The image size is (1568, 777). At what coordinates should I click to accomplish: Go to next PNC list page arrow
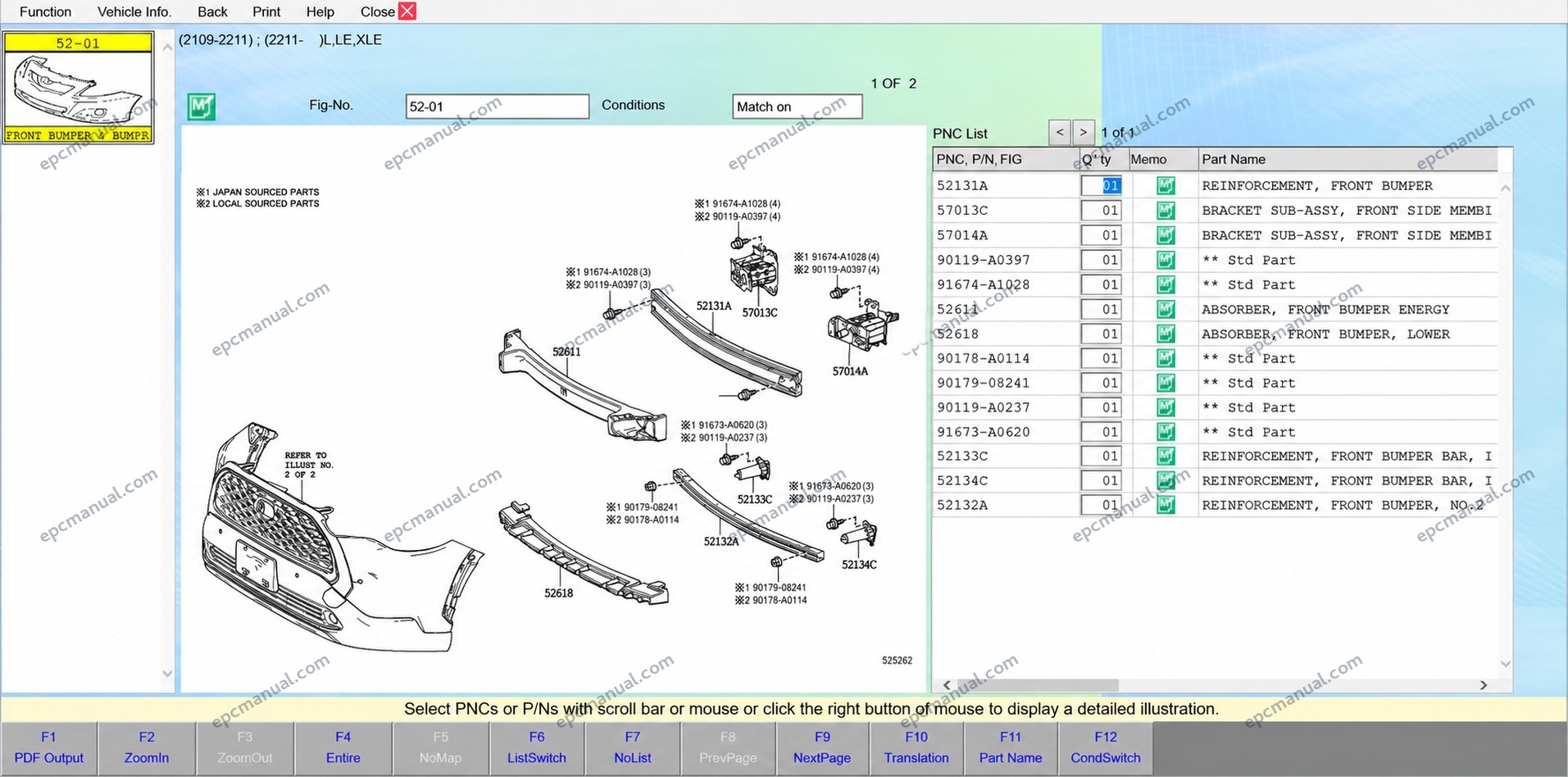pos(1084,132)
